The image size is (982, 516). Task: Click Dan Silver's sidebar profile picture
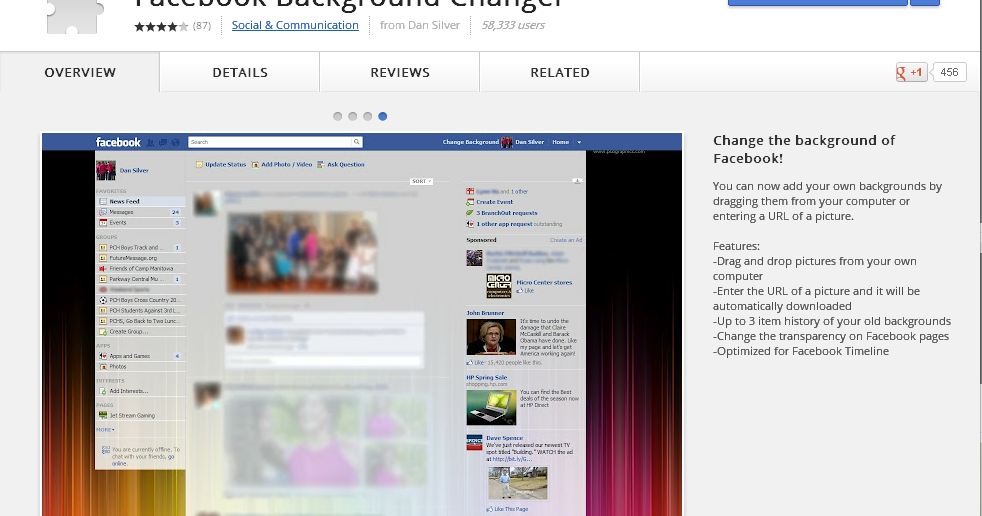coord(105,170)
